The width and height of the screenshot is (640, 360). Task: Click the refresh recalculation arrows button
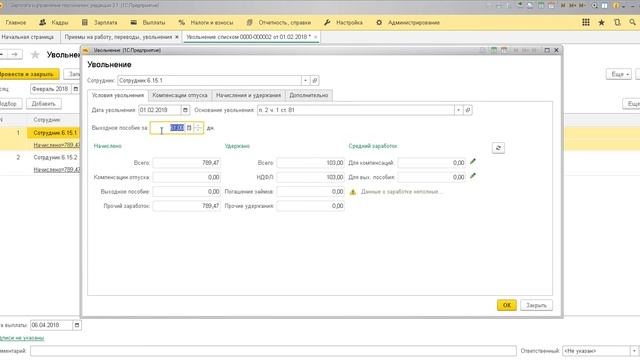tap(498, 148)
